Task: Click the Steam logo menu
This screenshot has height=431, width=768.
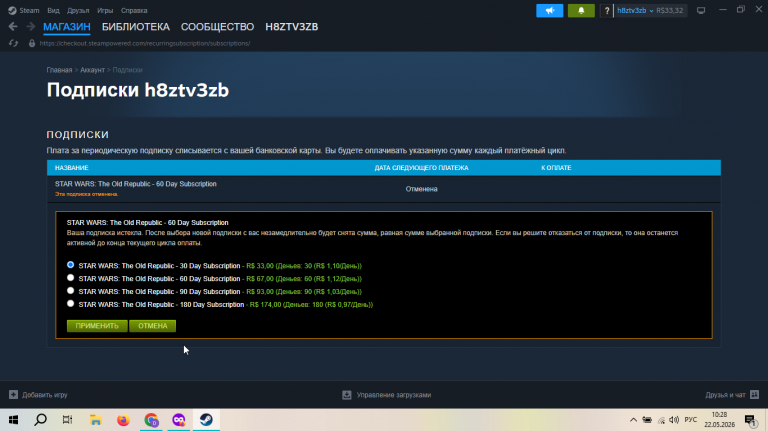Action: (23, 10)
